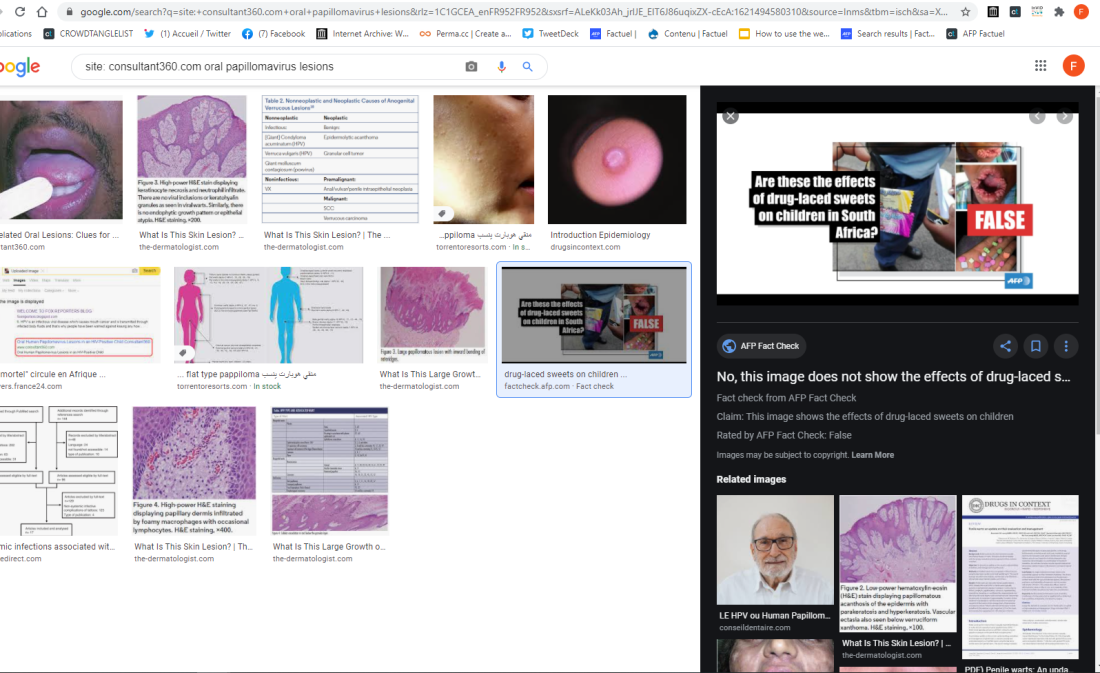The height and width of the screenshot is (673, 1100).
Task: Open the Chrome profile avatar F
Action: (1081, 11)
